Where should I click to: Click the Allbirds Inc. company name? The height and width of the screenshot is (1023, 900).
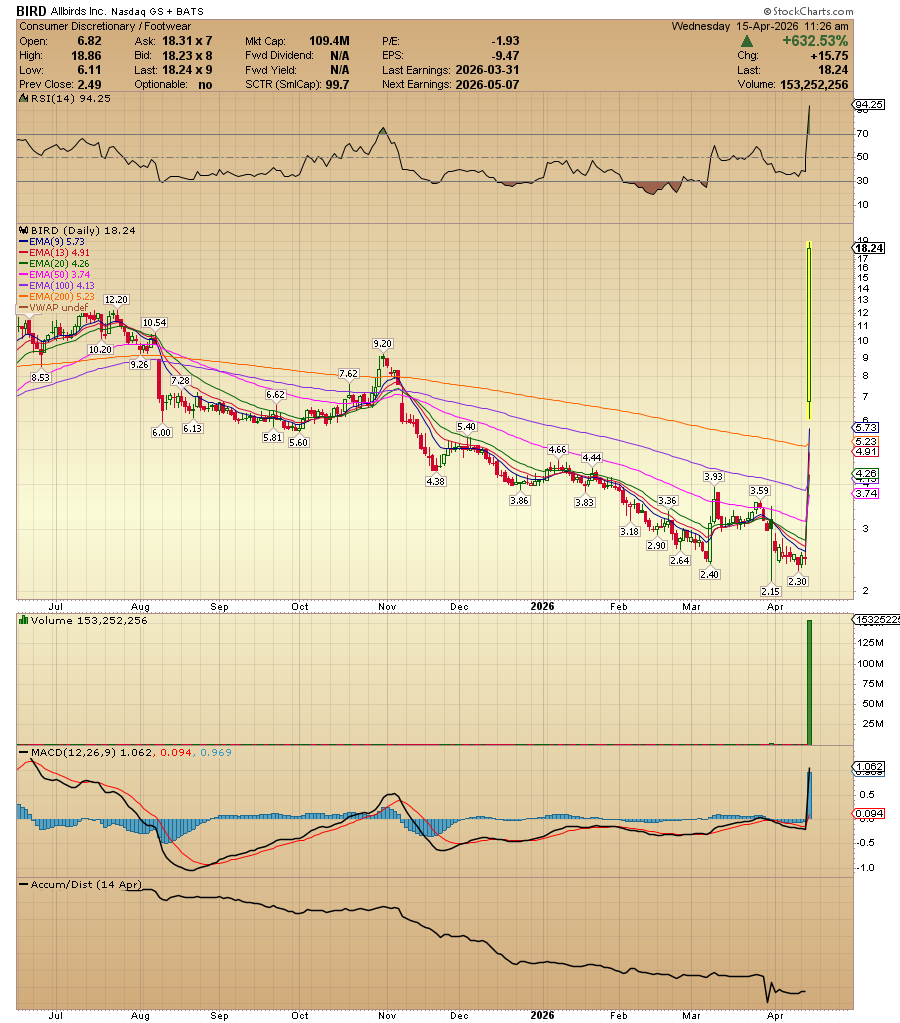[x=78, y=12]
